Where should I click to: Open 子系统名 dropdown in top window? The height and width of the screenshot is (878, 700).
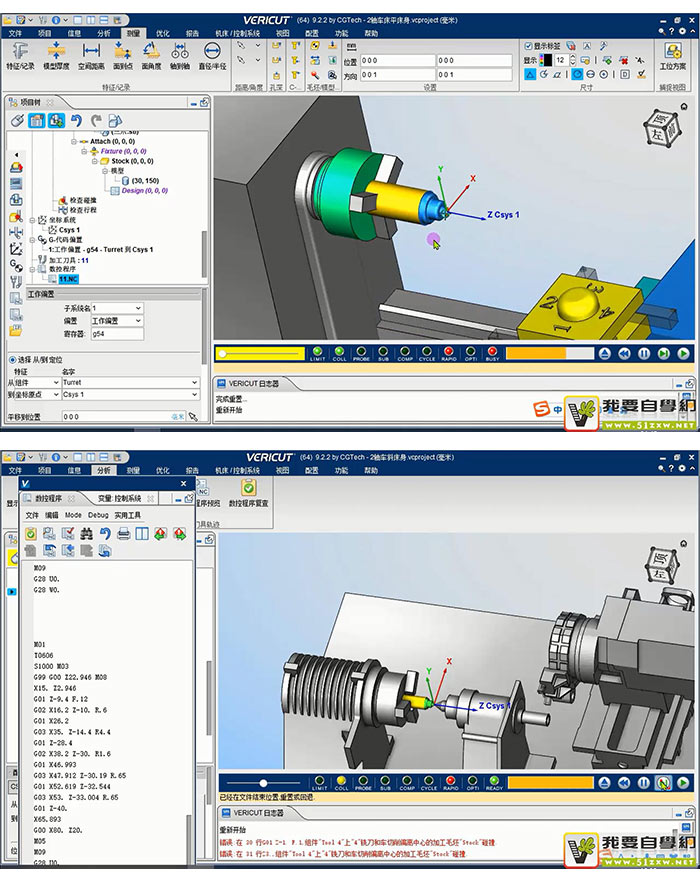coord(117,308)
